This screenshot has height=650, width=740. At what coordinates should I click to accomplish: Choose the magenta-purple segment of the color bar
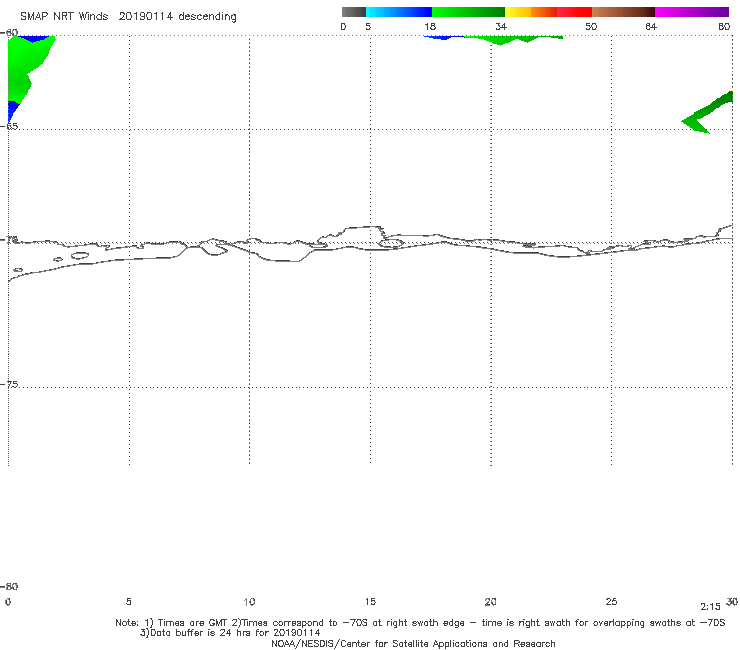point(692,12)
